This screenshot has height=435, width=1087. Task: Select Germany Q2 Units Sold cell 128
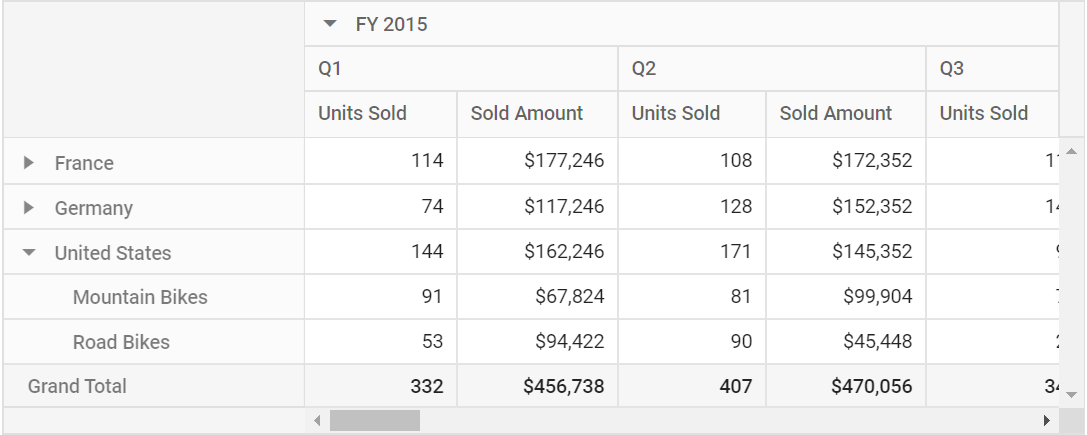tap(692, 206)
